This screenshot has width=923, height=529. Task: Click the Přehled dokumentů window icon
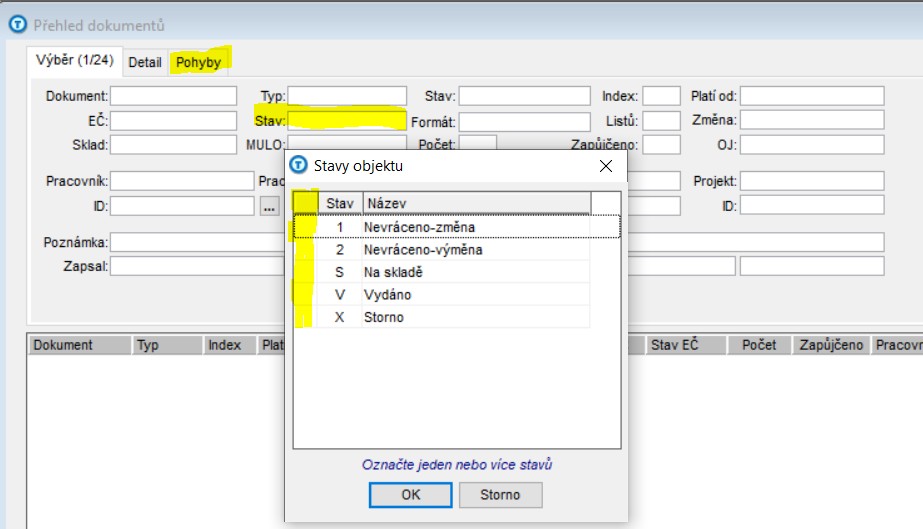point(18,25)
